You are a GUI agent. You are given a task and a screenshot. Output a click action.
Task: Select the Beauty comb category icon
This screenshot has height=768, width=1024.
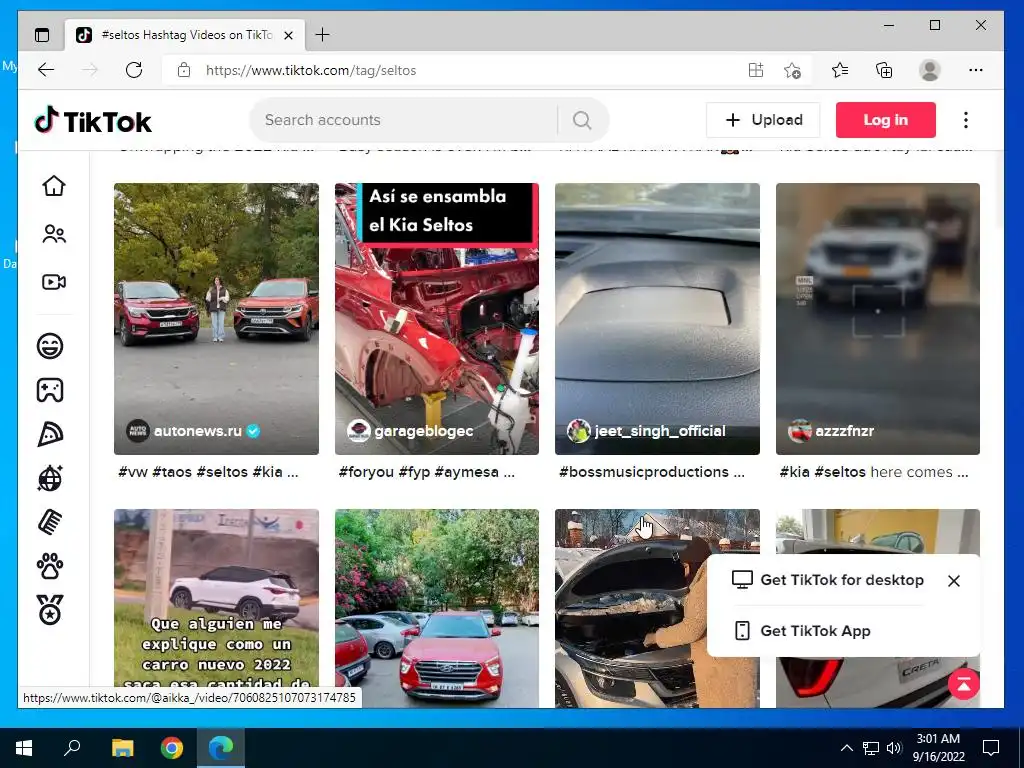(x=50, y=522)
